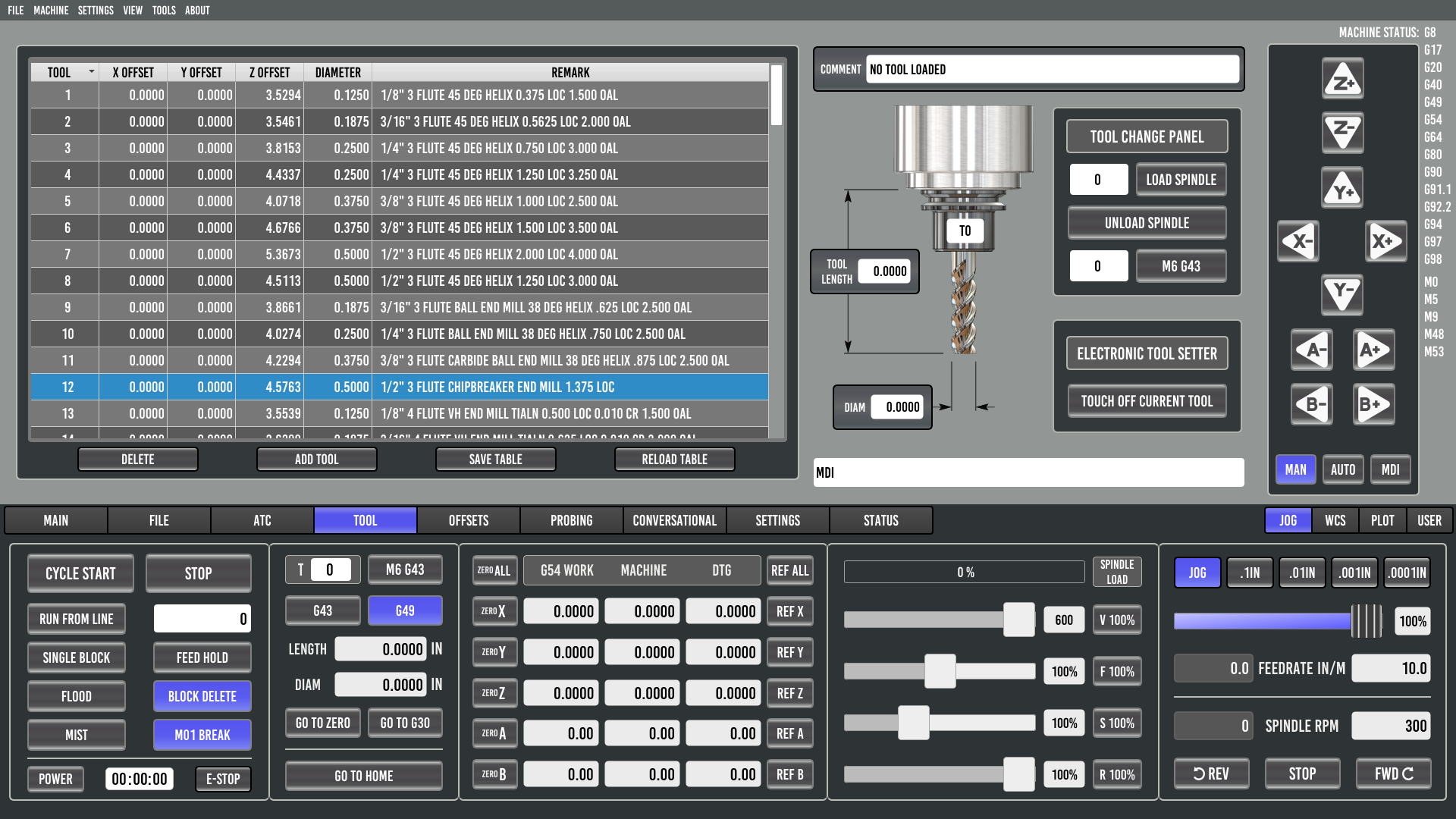The width and height of the screenshot is (1456, 819).
Task: Click the SAVE TABLE button
Action: 495,459
